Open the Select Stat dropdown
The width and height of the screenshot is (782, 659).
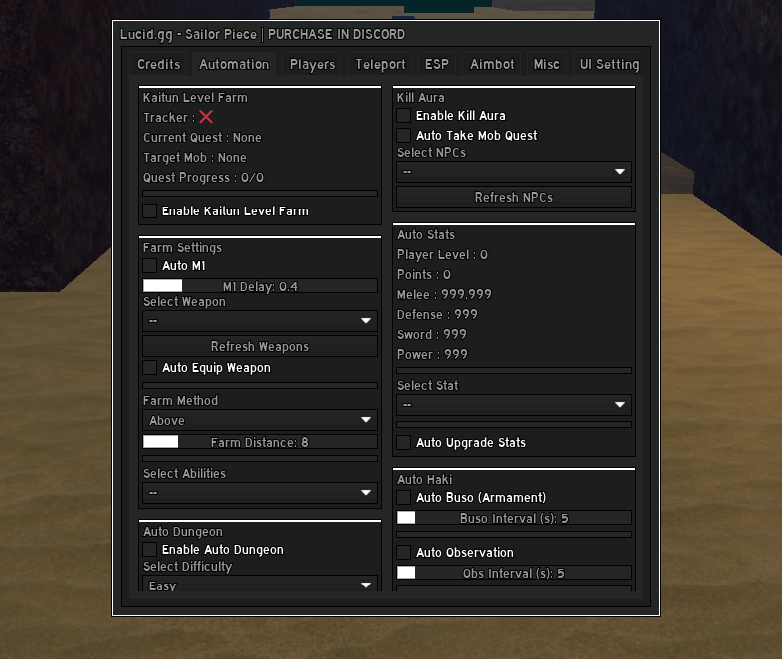point(514,405)
